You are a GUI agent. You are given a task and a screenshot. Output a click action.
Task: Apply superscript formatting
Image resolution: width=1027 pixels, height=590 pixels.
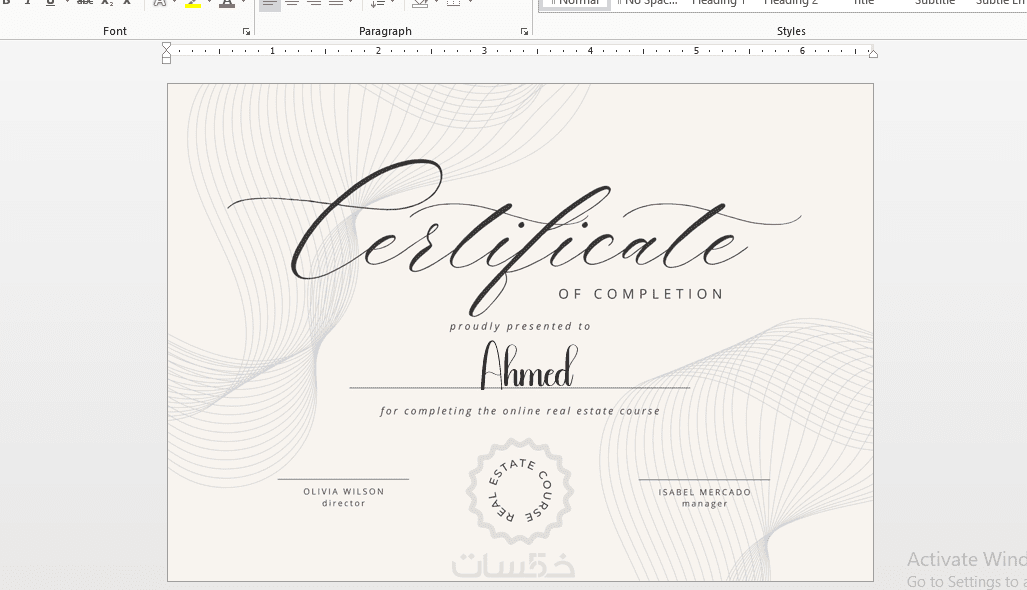127,3
